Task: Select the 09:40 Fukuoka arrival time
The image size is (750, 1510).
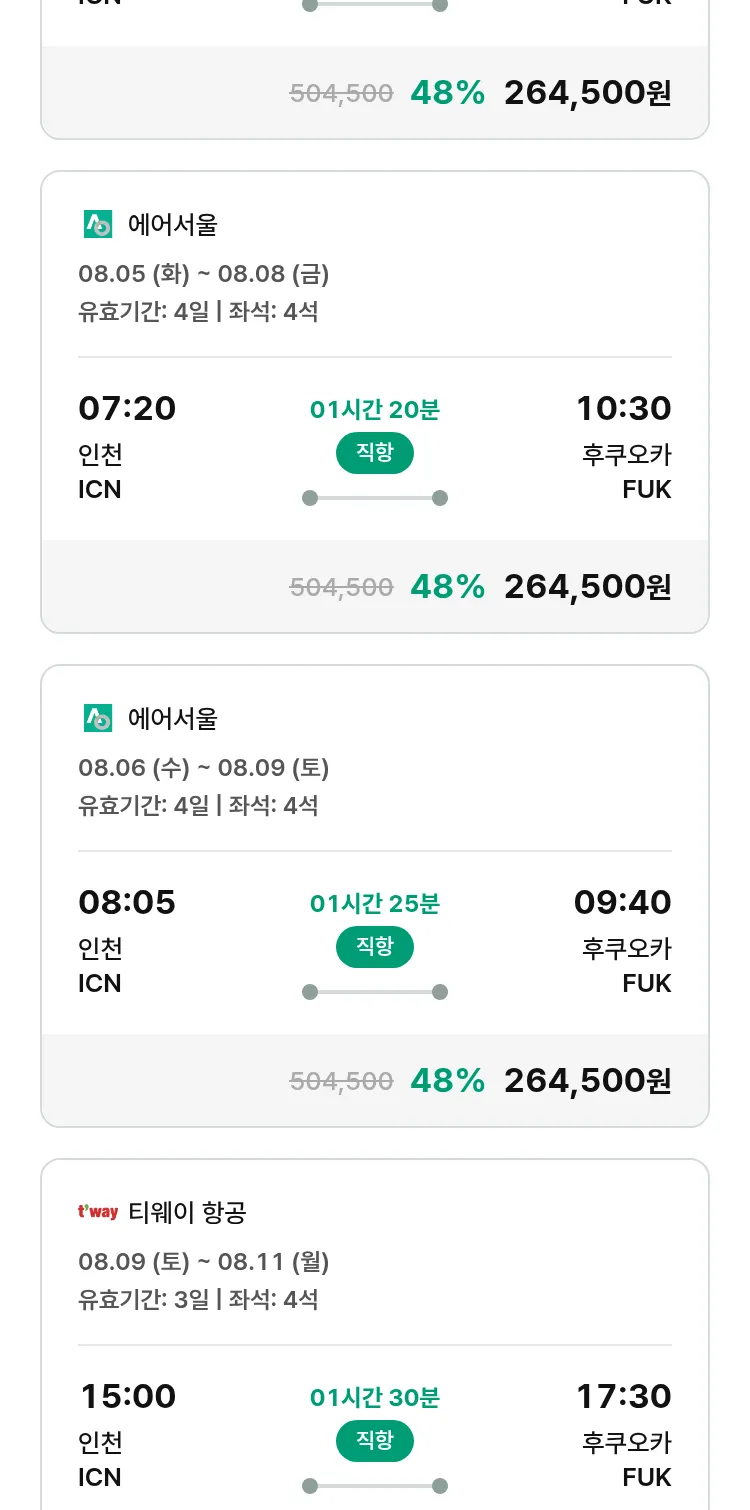Action: [622, 903]
